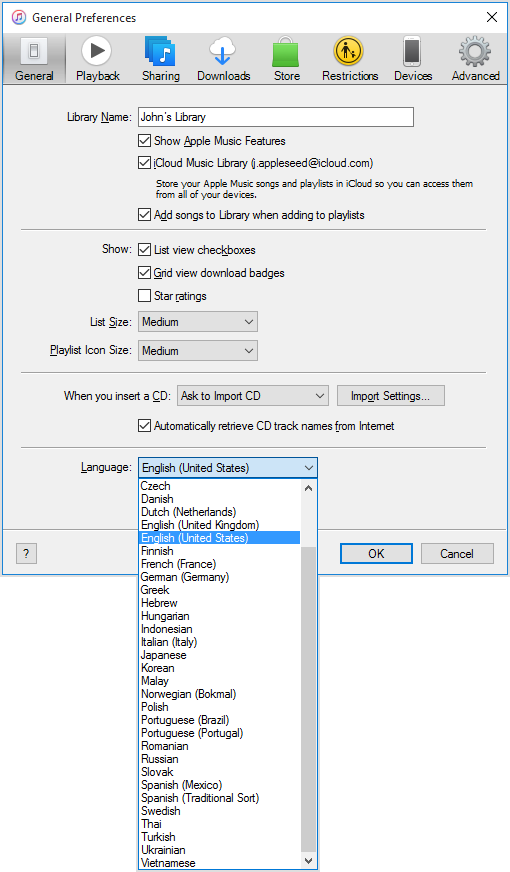The image size is (510, 872).
Task: Uncheck iCloud Music Library option
Action: [145, 163]
